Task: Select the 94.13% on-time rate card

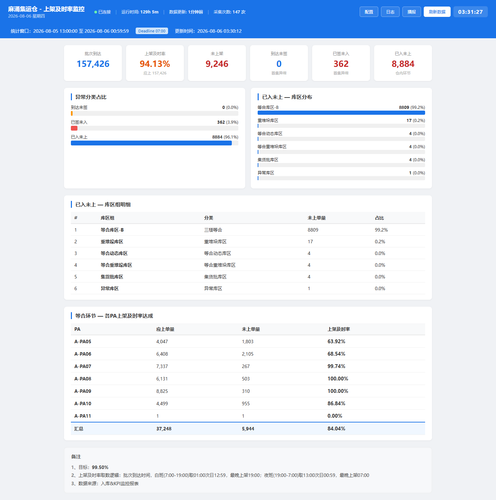Action: click(x=155, y=63)
